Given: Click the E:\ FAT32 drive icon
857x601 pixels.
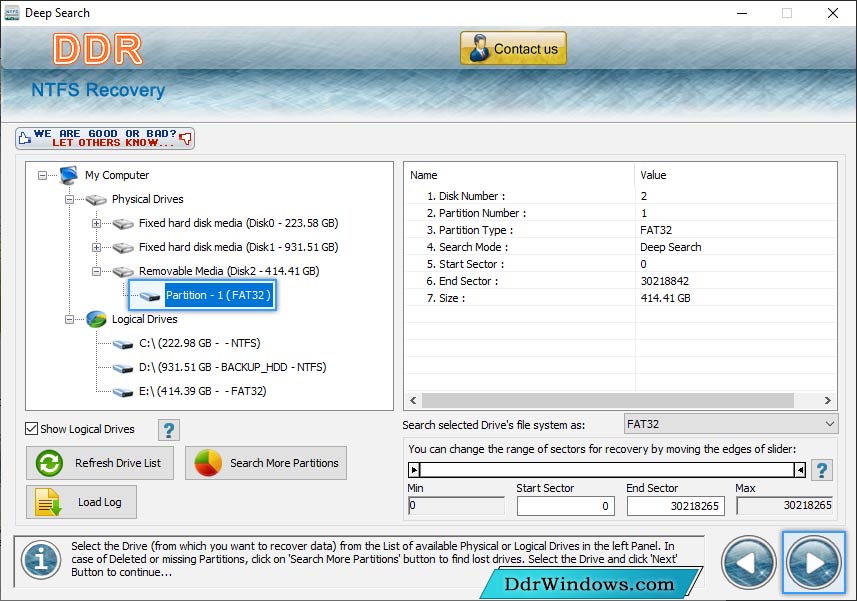Looking at the screenshot, I should pos(123,392).
